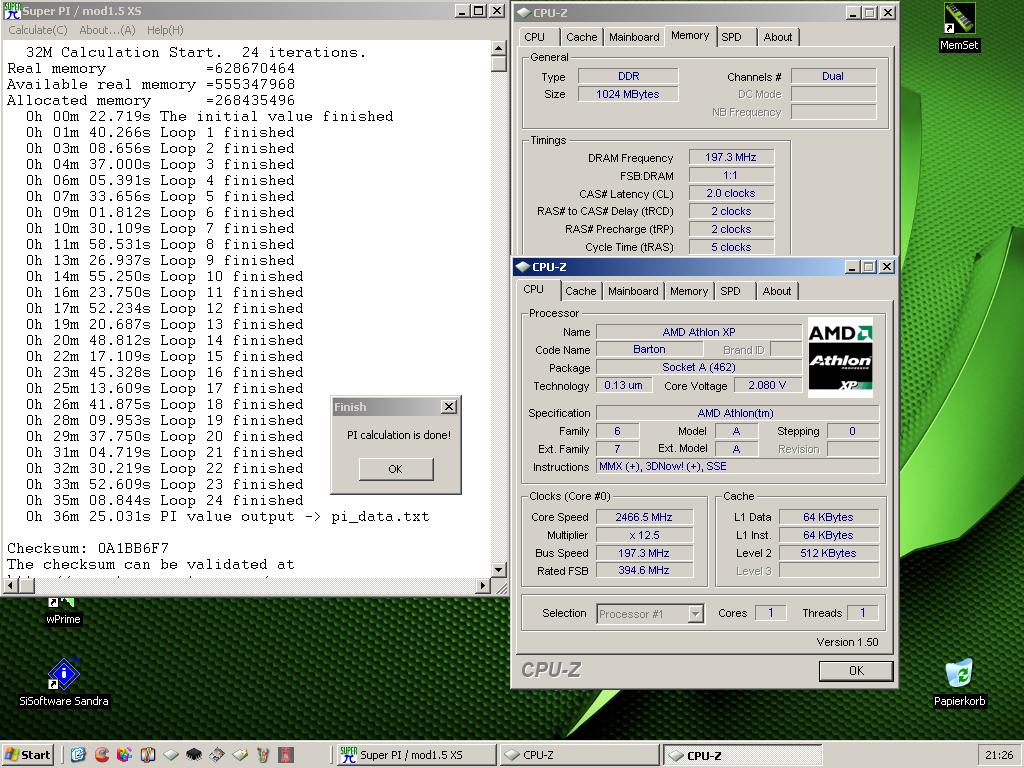Click the Level 2 cache value 512 KBytes
1024x768 pixels.
(x=828, y=553)
